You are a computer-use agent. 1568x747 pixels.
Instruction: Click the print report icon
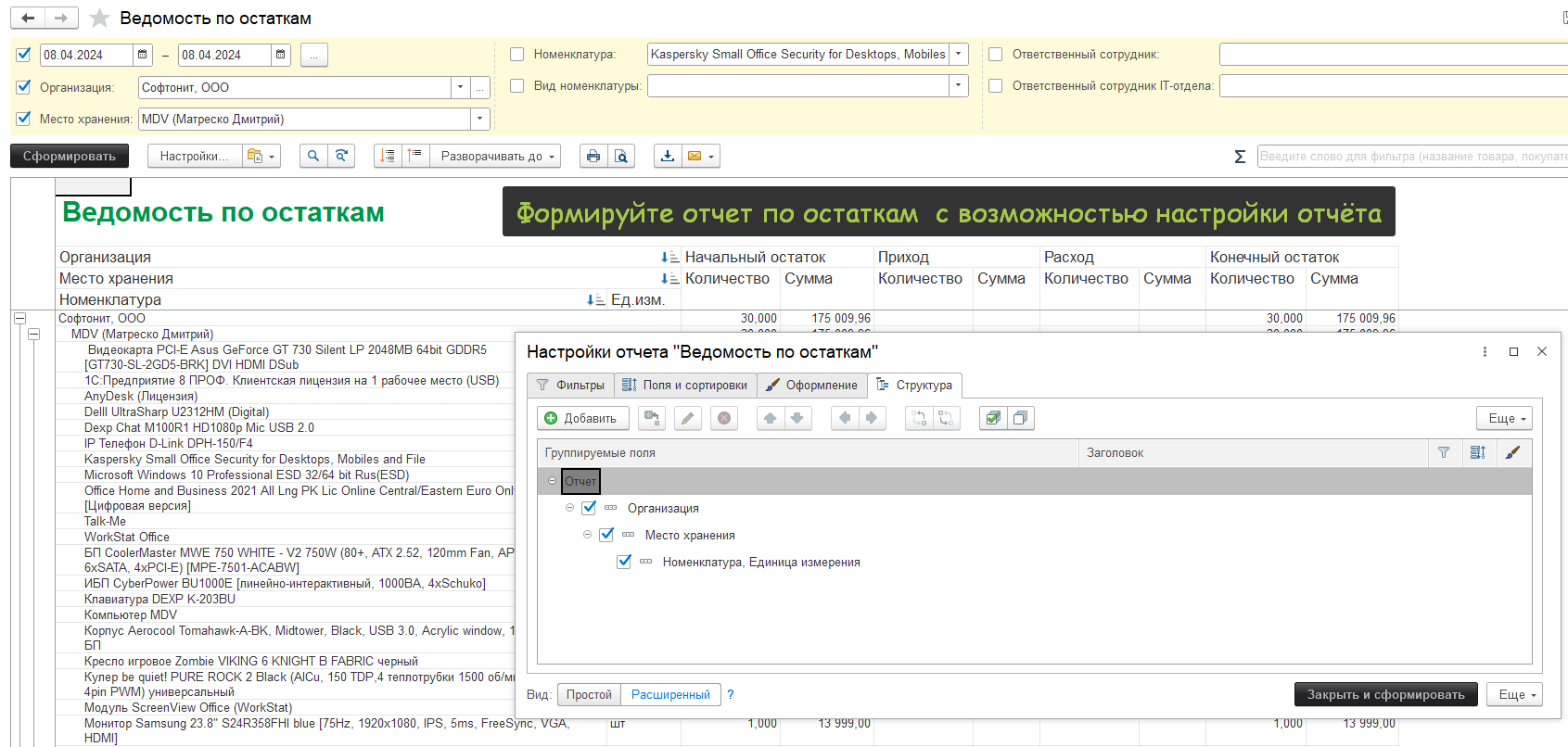(x=593, y=157)
